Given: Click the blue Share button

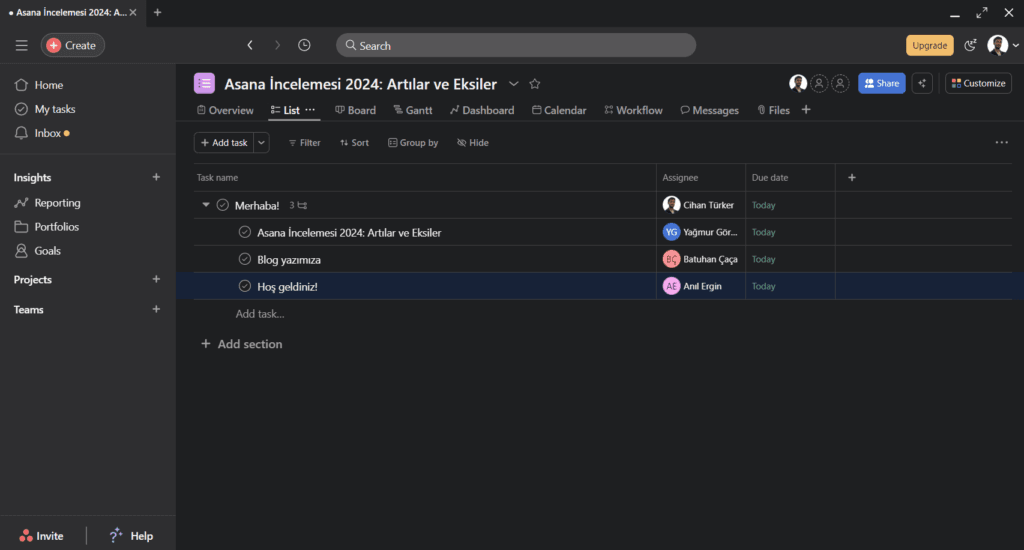Looking at the screenshot, I should coord(881,83).
